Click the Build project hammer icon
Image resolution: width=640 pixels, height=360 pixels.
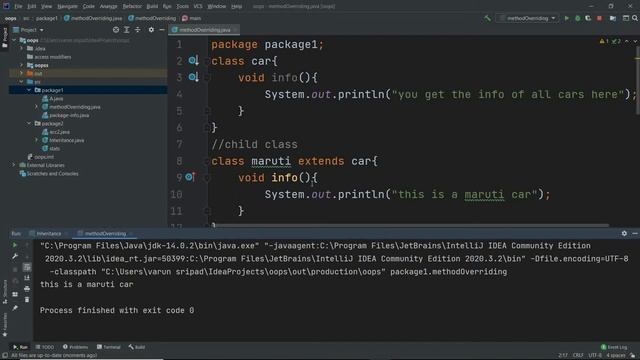point(487,18)
